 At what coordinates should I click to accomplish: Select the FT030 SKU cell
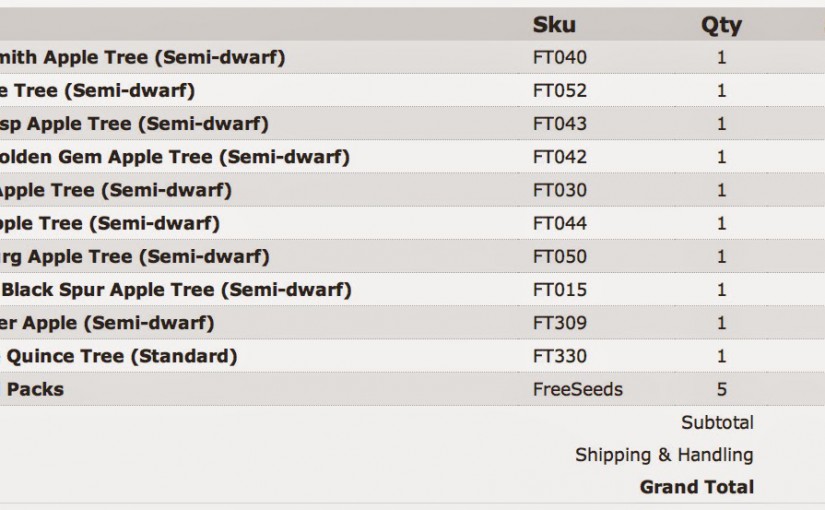pyautogui.click(x=560, y=190)
